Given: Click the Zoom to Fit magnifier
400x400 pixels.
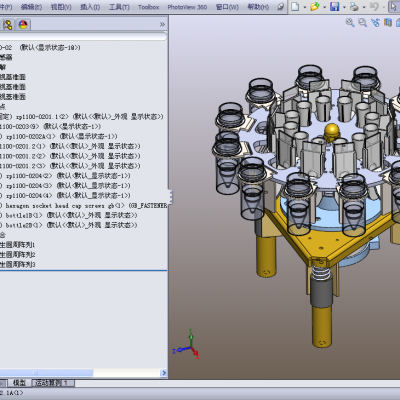Looking at the screenshot, I should coord(350,23).
